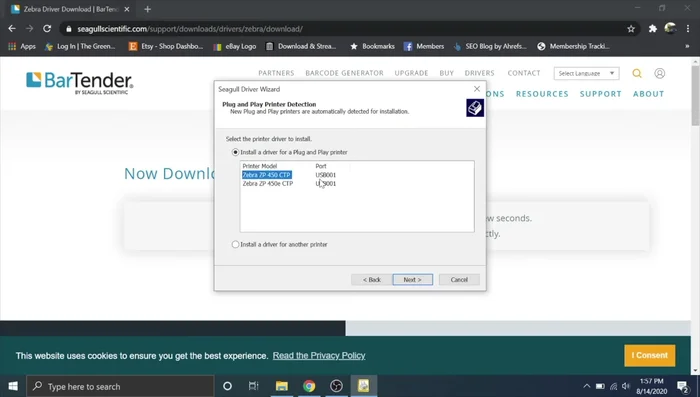
Task: Open the notification center icon
Action: point(683,386)
